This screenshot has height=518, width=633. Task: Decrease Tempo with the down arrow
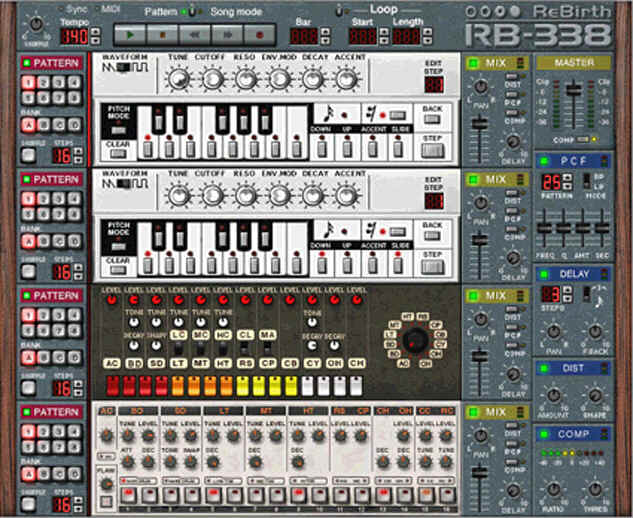(95, 40)
